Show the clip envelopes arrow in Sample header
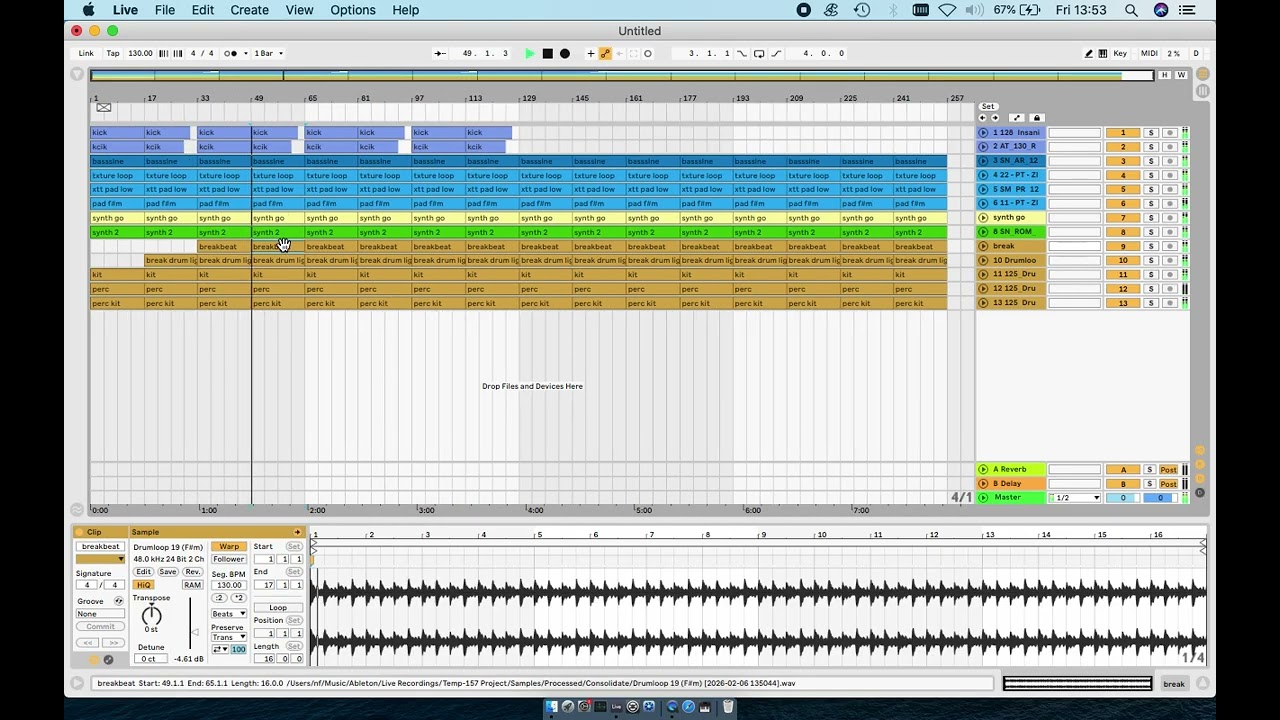1280x720 pixels. coord(297,532)
